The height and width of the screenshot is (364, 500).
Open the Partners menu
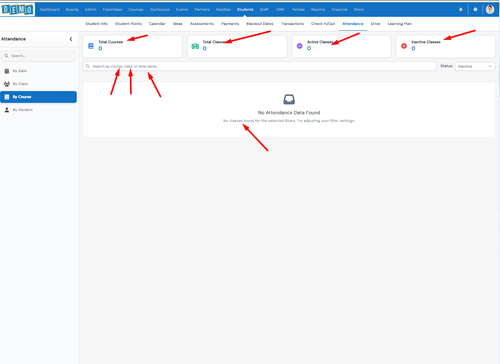(202, 9)
